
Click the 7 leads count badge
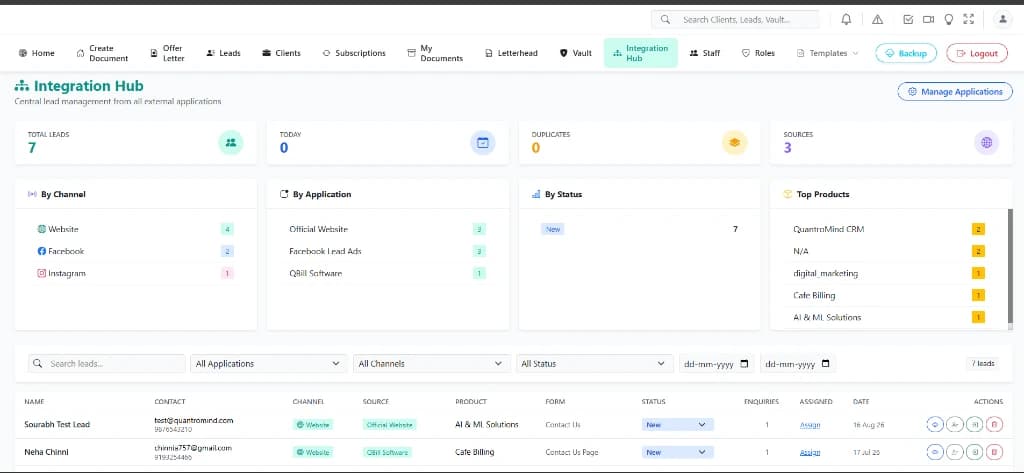982,363
